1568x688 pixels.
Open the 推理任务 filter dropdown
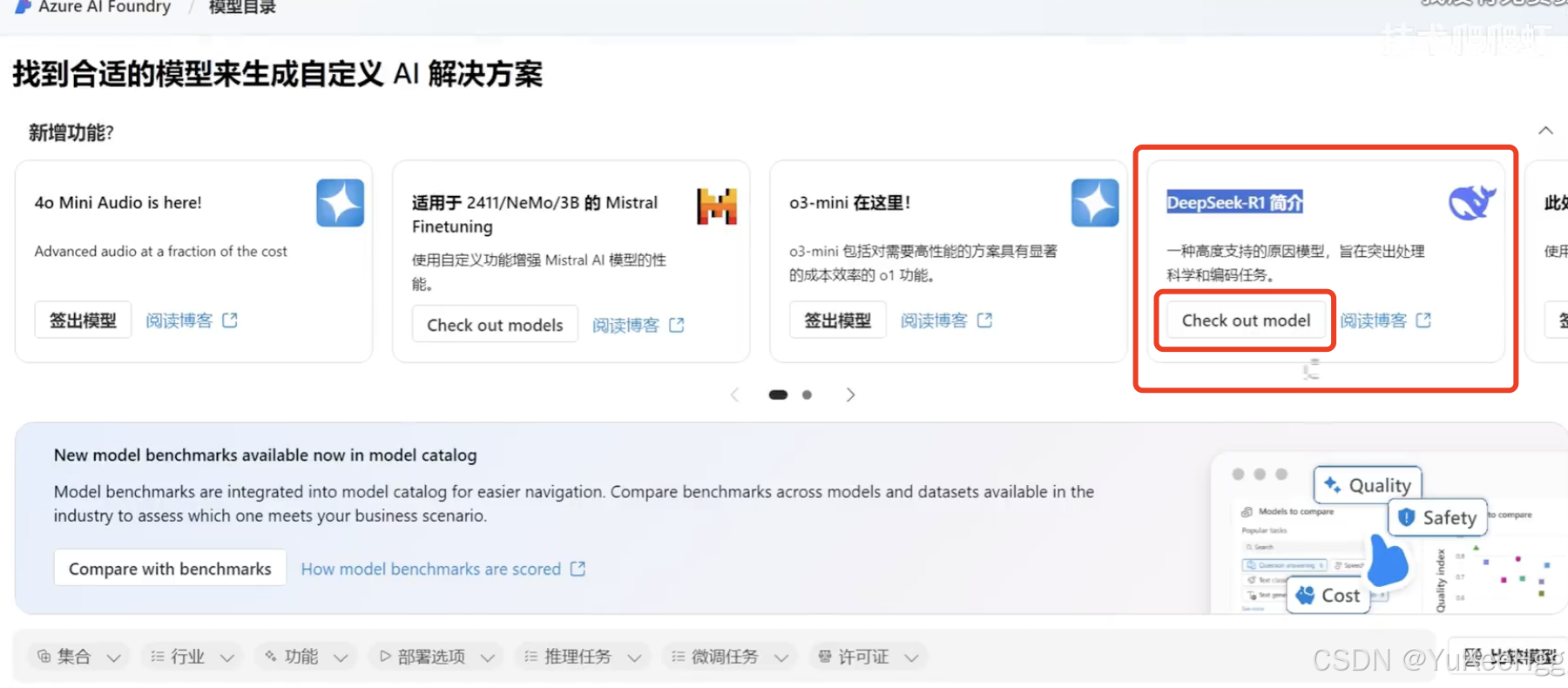click(583, 657)
